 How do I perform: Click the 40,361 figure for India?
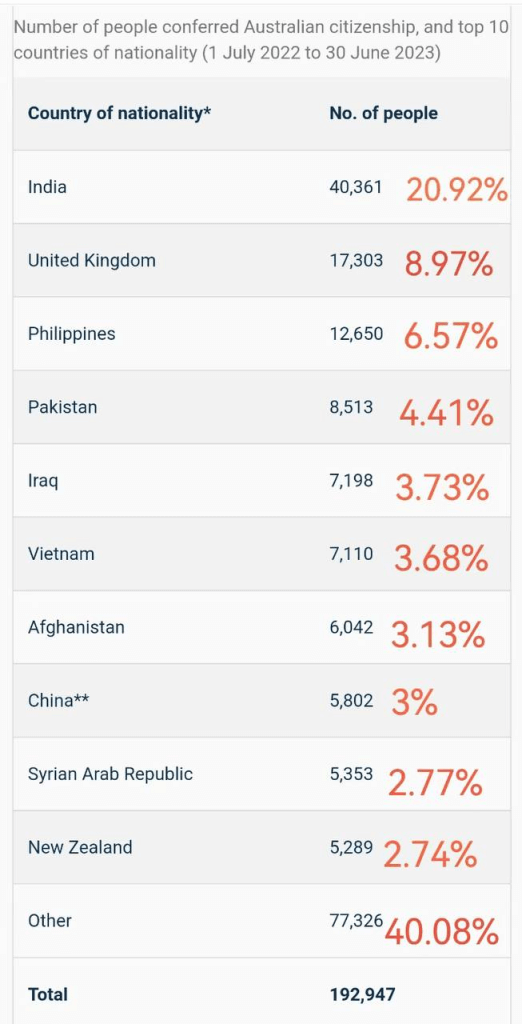(x=357, y=187)
